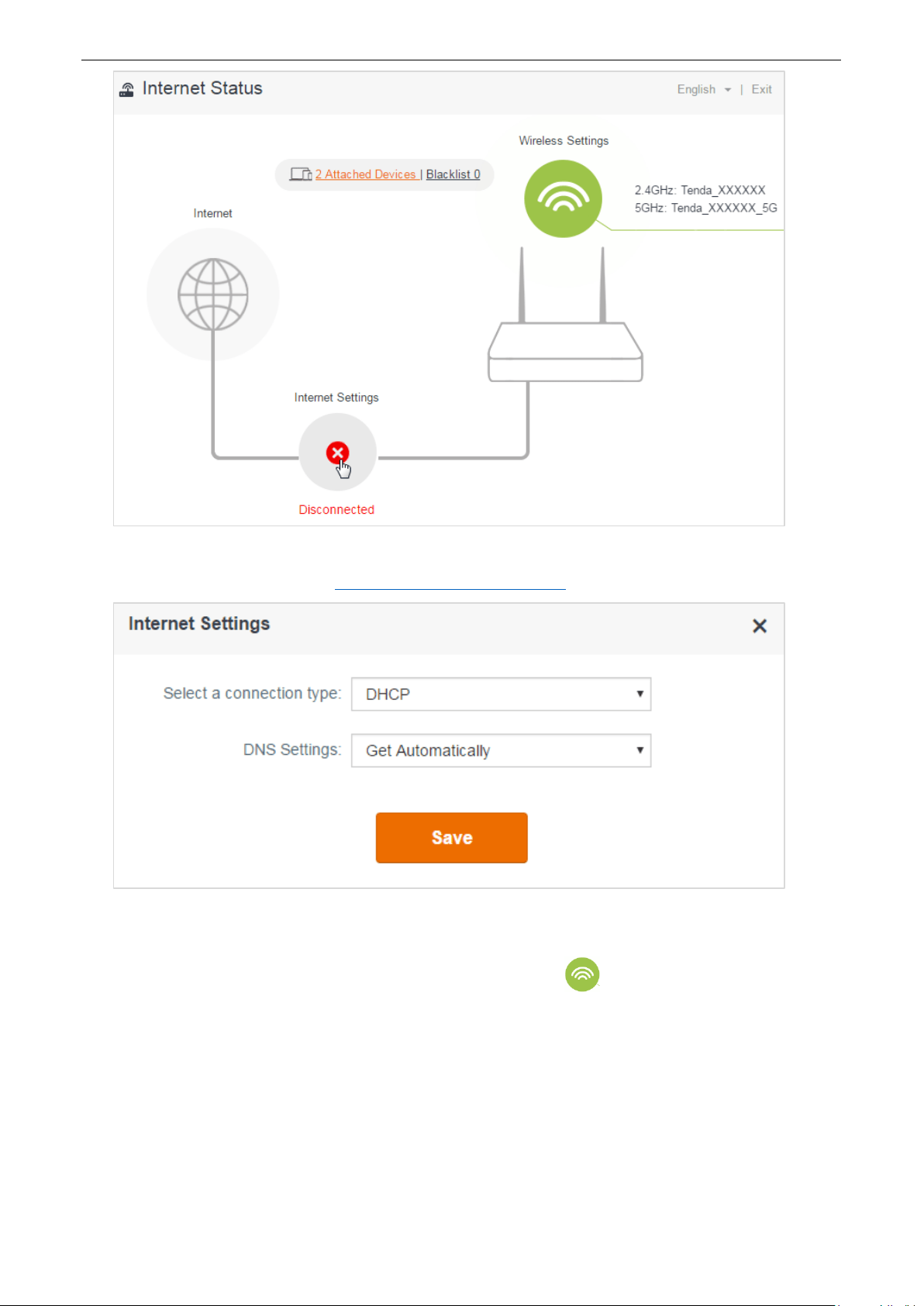
Task: Click the router icon beside Internet Status
Action: click(126, 90)
